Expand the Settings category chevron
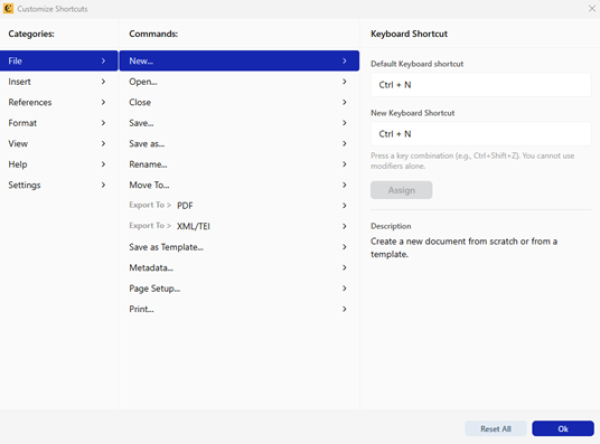Viewport: 600px width, 444px height. tap(103, 185)
